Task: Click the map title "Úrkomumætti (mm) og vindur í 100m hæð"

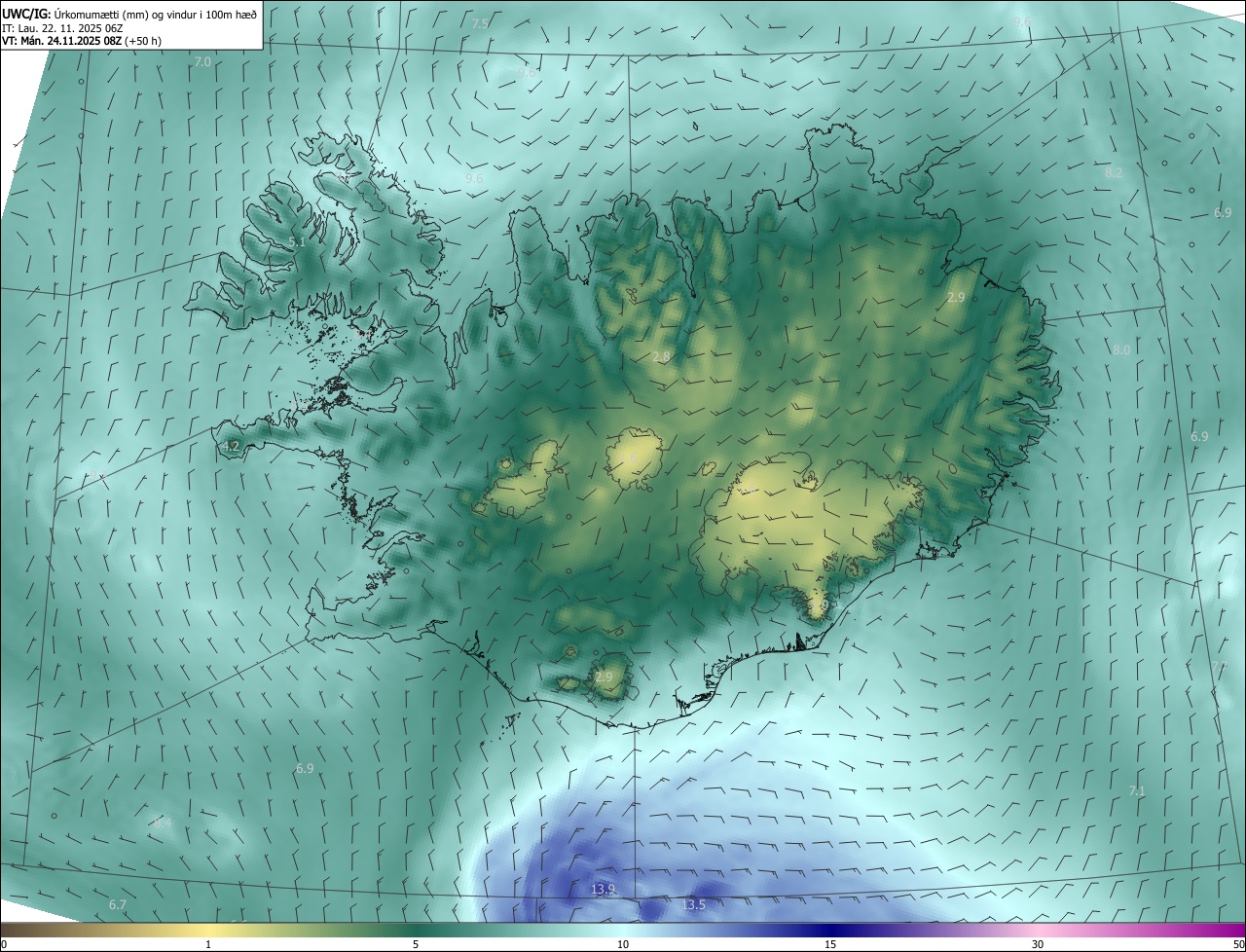Action: click(154, 14)
